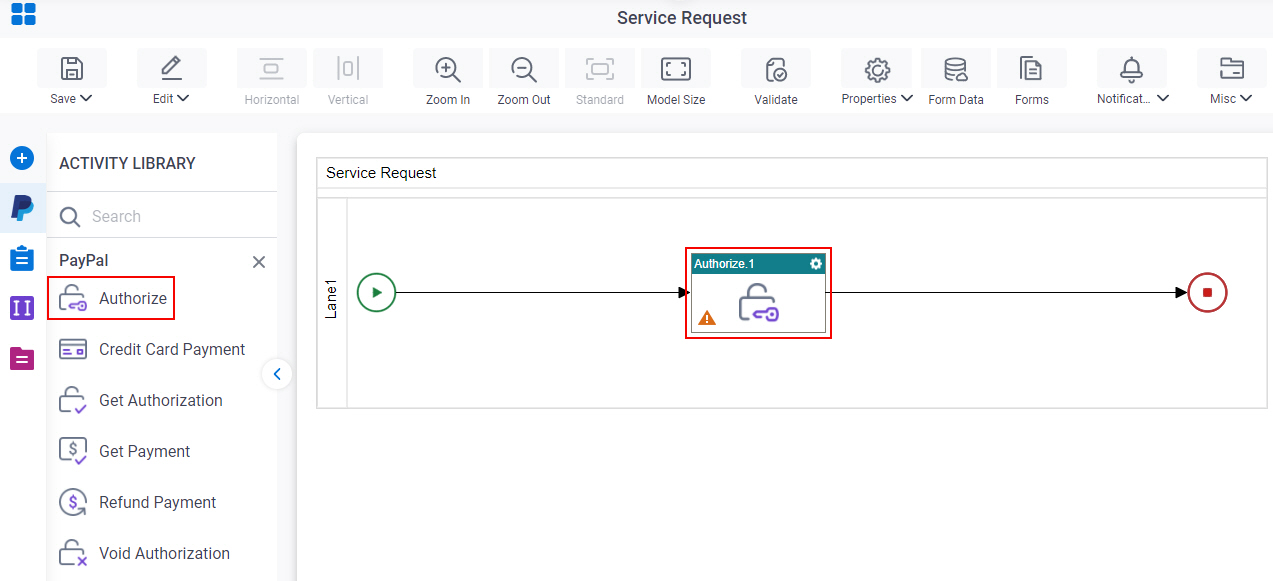The image size is (1273, 581).
Task: Expand the Notifications dropdown arrow
Action: pyautogui.click(x=1164, y=99)
